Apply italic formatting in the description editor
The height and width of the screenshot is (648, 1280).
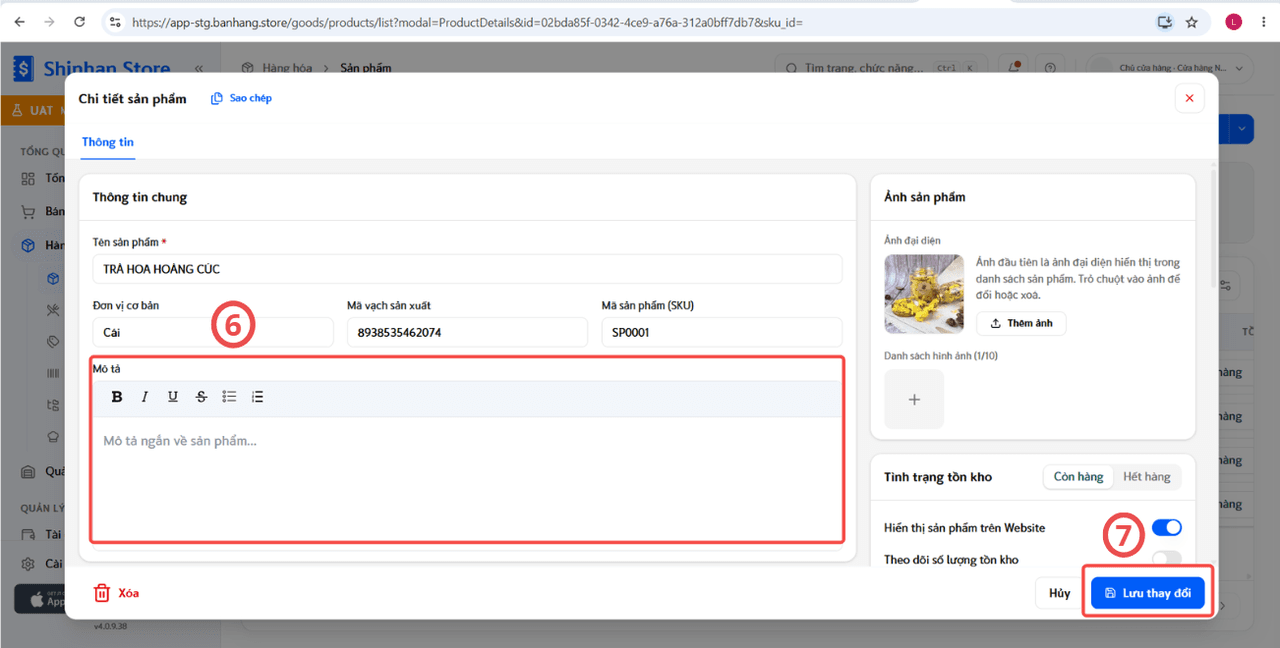click(145, 397)
